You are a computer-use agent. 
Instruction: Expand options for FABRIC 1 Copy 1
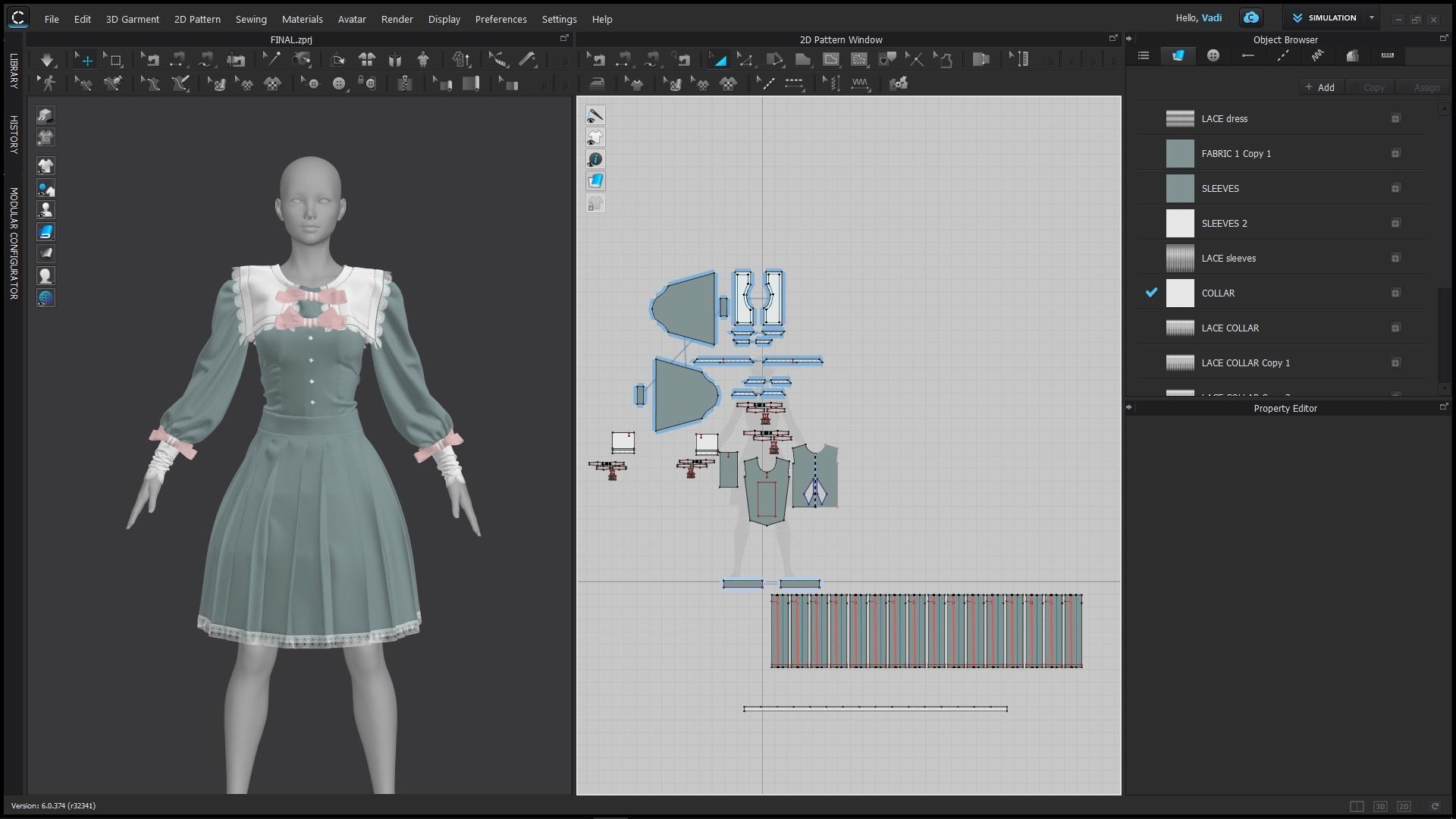(x=1395, y=153)
